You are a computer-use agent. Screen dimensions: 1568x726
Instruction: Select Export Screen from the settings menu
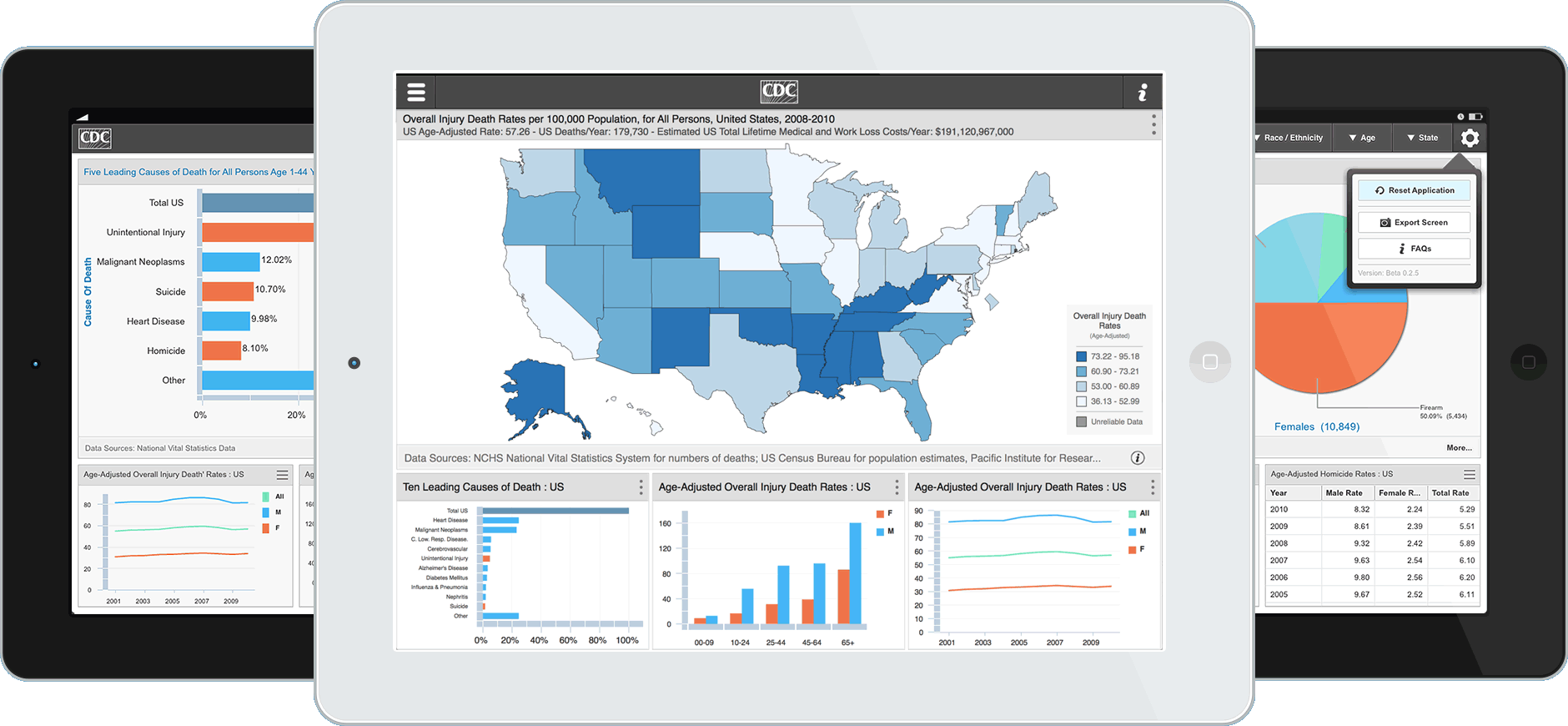tap(1414, 223)
